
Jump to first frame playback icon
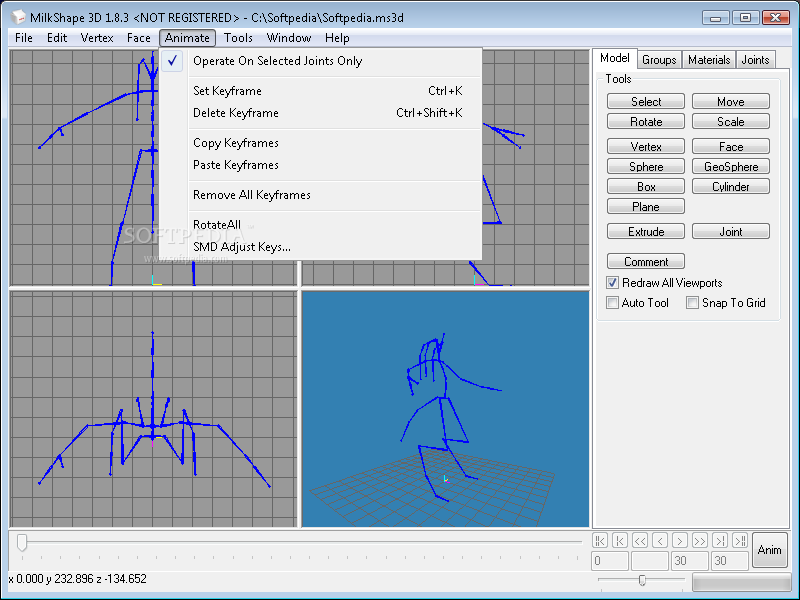coord(599,540)
